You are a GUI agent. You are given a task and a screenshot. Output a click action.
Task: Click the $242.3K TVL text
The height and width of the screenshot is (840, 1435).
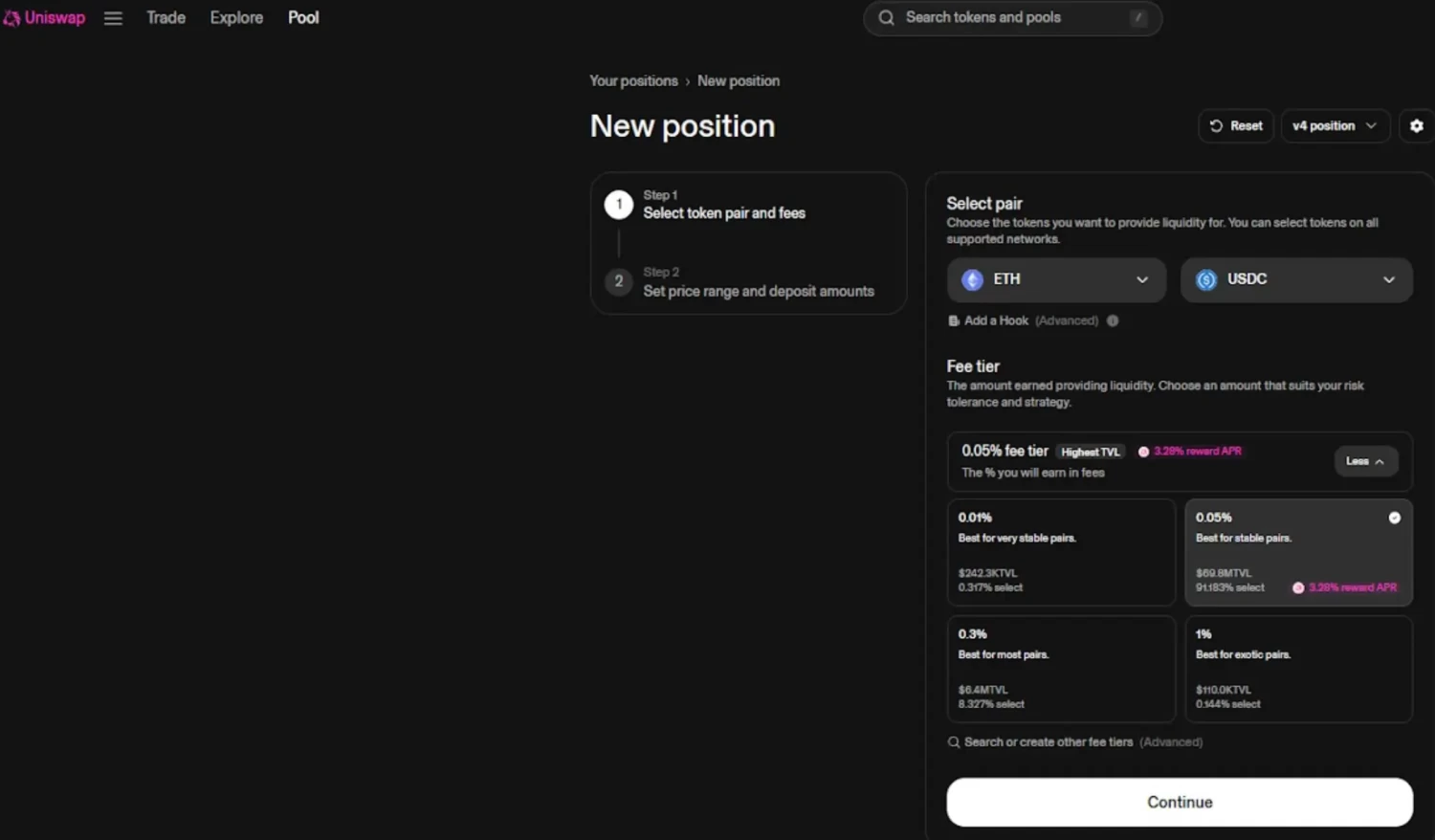point(987,573)
